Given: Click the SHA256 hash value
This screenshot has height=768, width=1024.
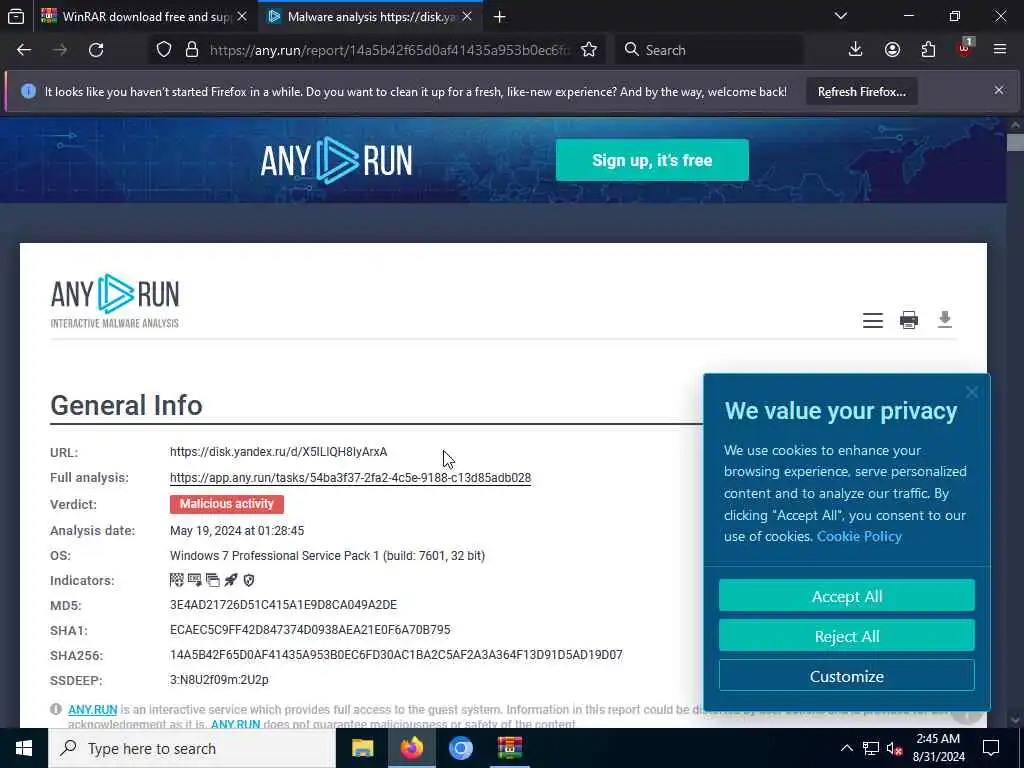Looking at the screenshot, I should (396, 654).
